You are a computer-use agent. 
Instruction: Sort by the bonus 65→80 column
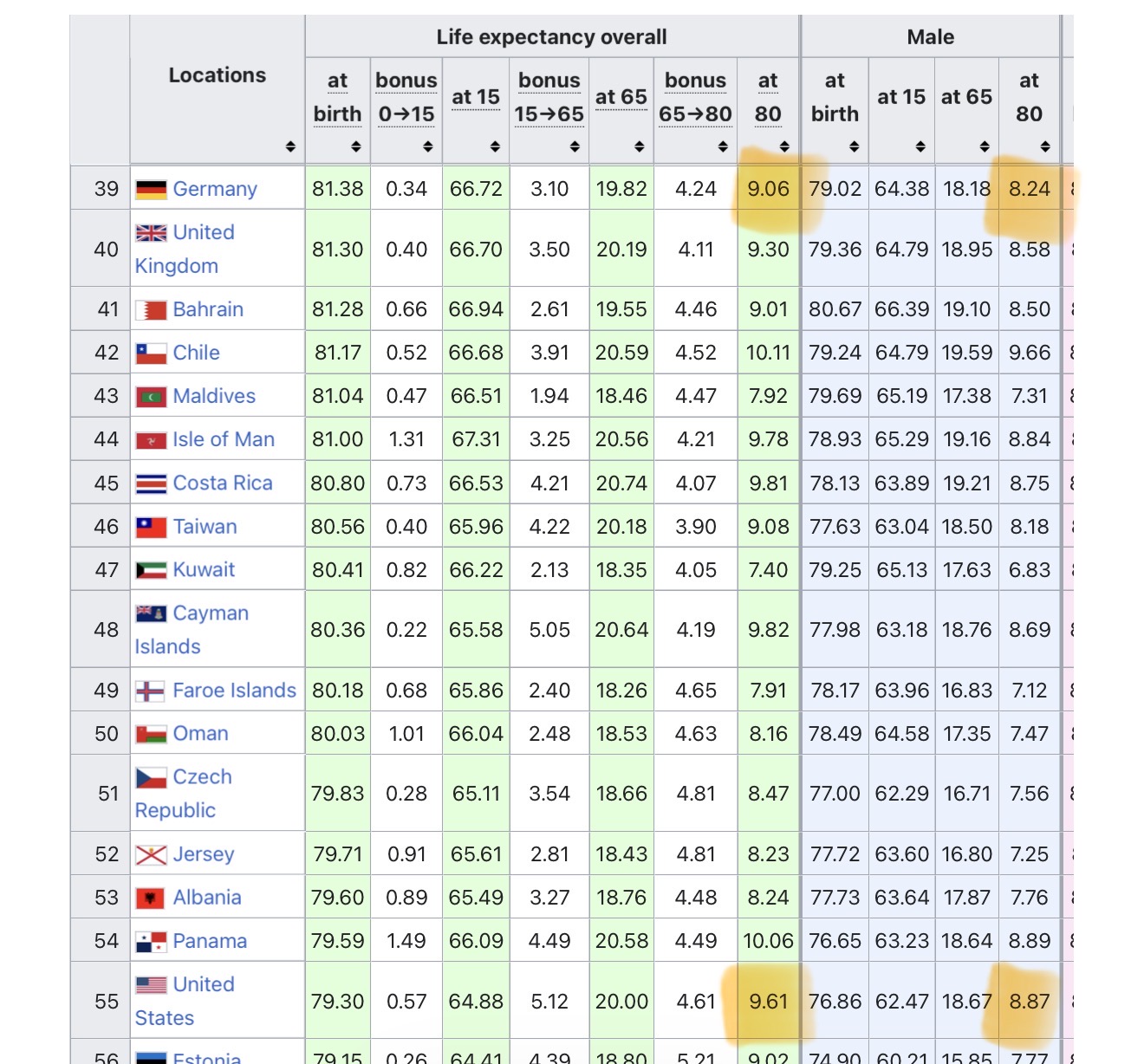coord(723,147)
